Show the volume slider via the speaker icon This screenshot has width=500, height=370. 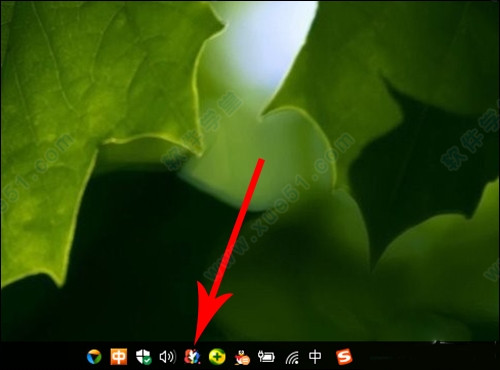point(168,357)
